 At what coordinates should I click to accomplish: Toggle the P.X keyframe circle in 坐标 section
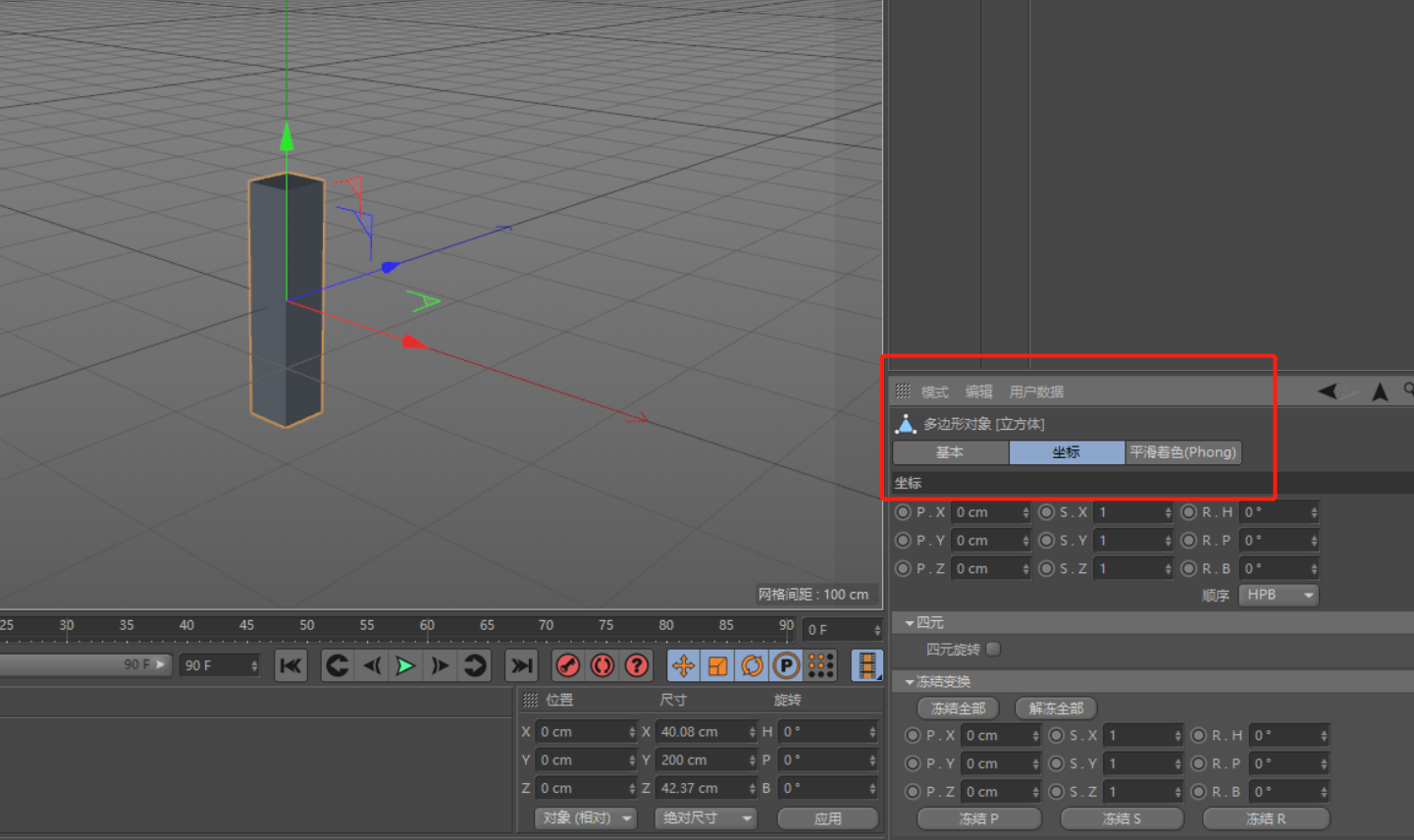[903, 512]
